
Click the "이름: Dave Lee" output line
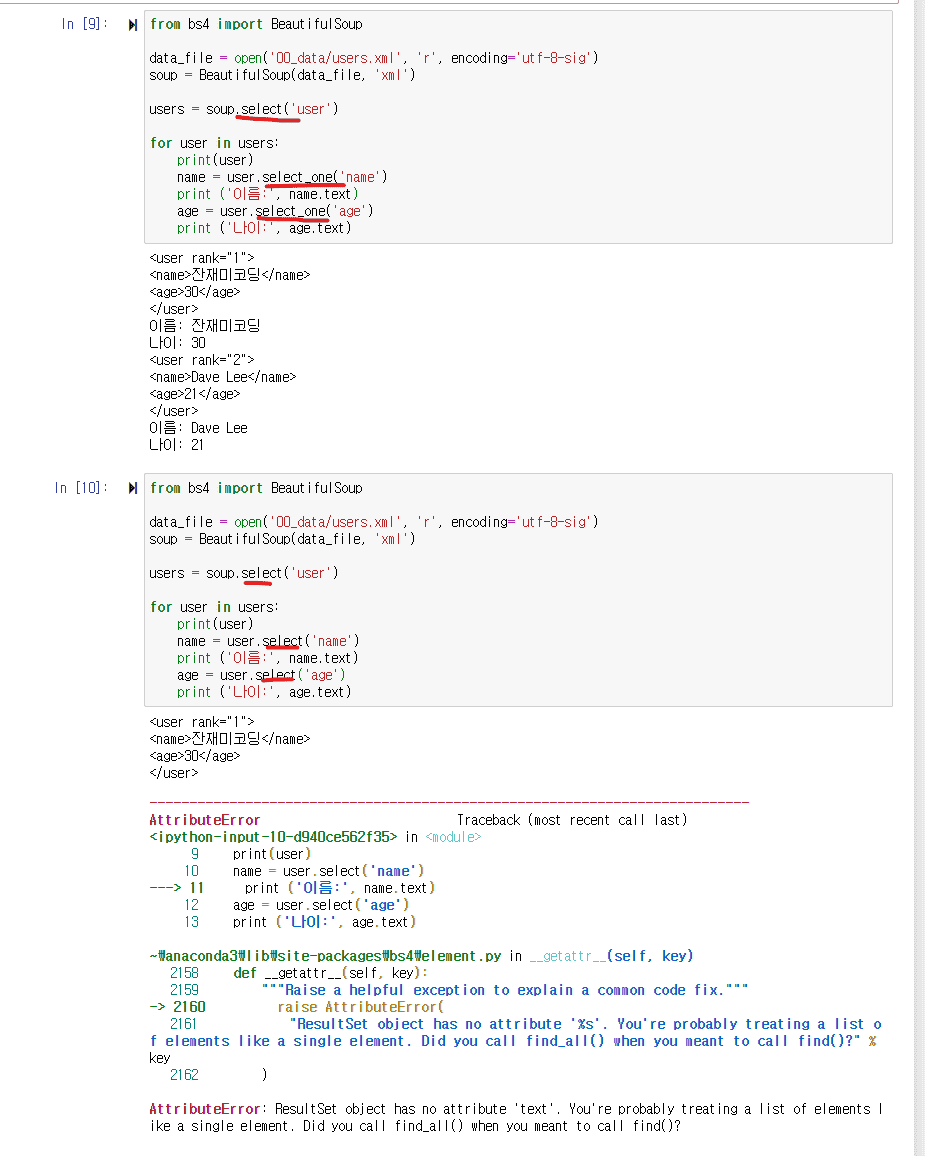[x=198, y=428]
